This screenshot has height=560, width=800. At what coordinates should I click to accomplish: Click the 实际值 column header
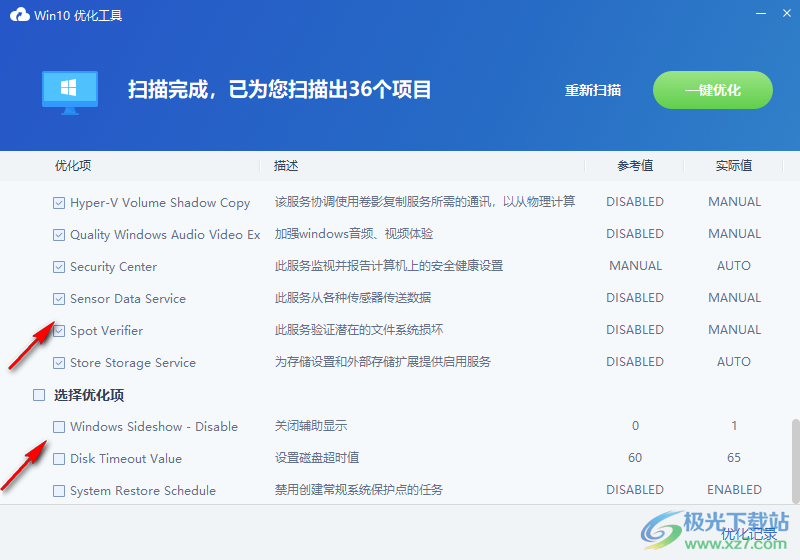point(734,166)
